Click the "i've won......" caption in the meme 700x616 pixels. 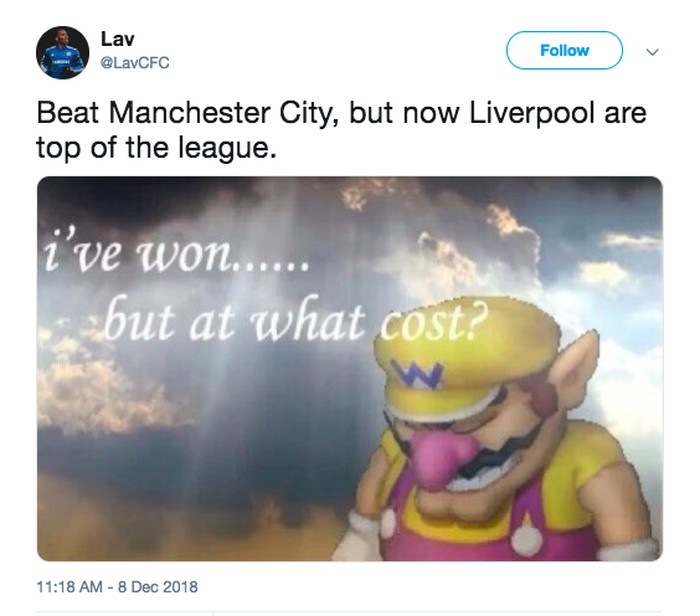175,252
